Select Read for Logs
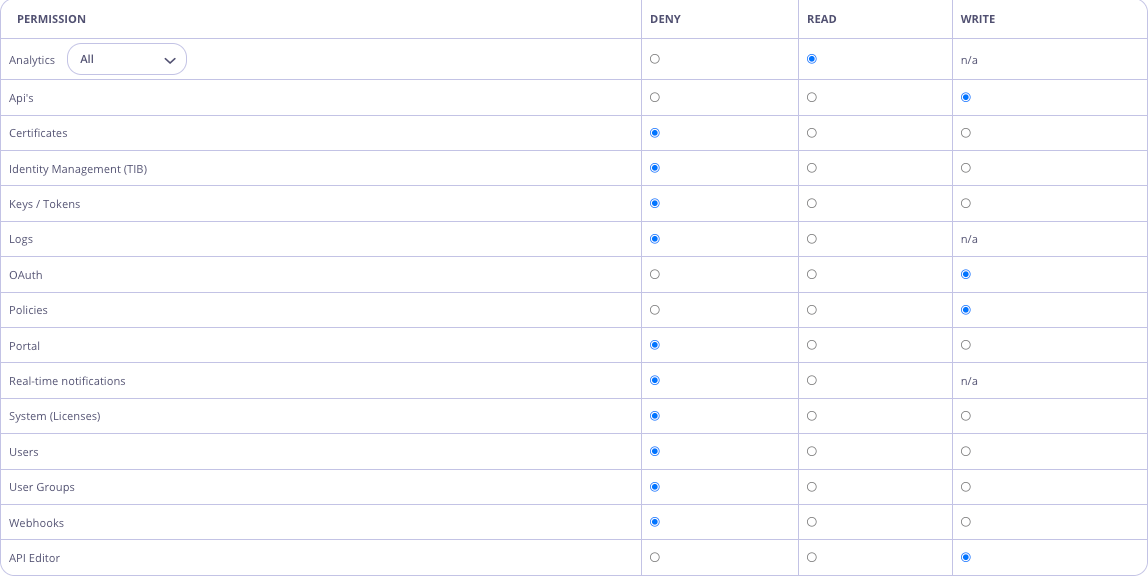 811,239
